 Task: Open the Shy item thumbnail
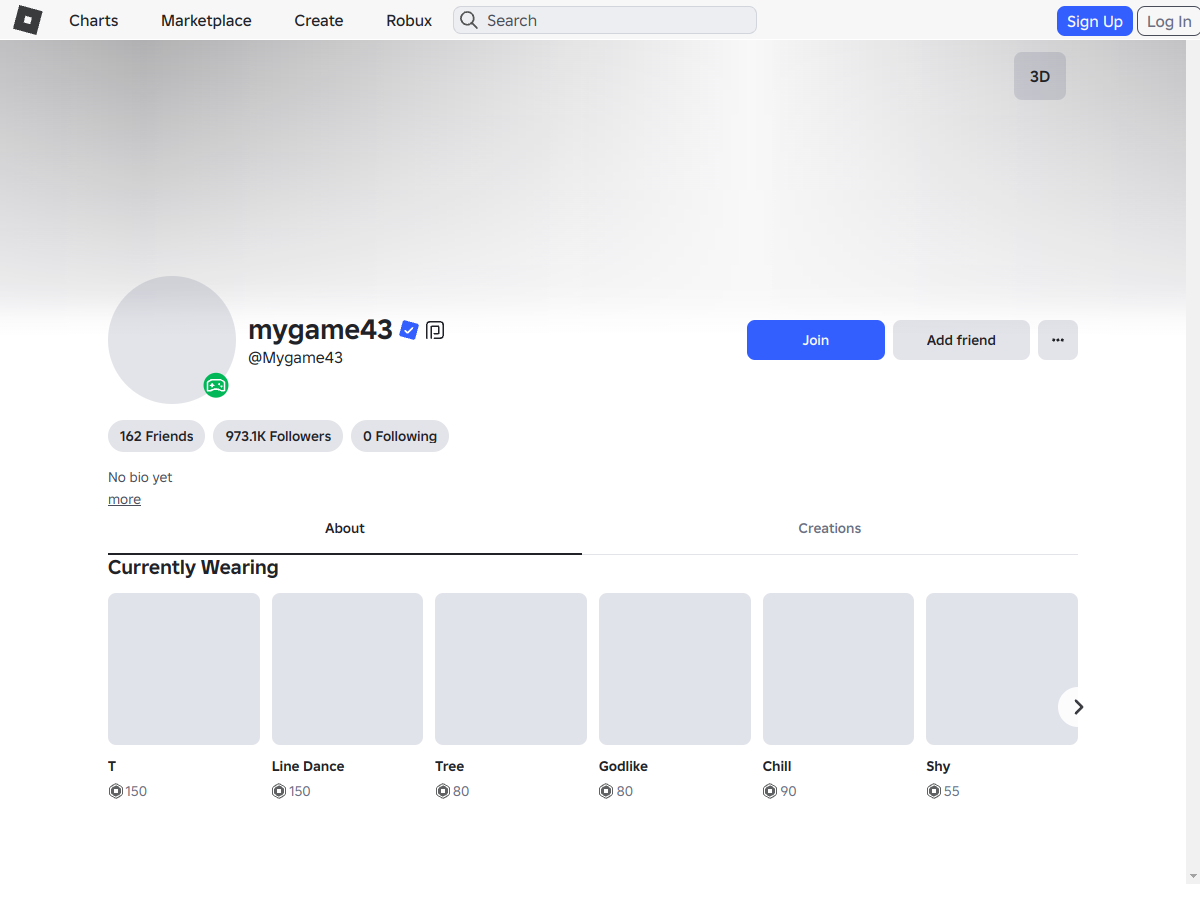(1002, 669)
